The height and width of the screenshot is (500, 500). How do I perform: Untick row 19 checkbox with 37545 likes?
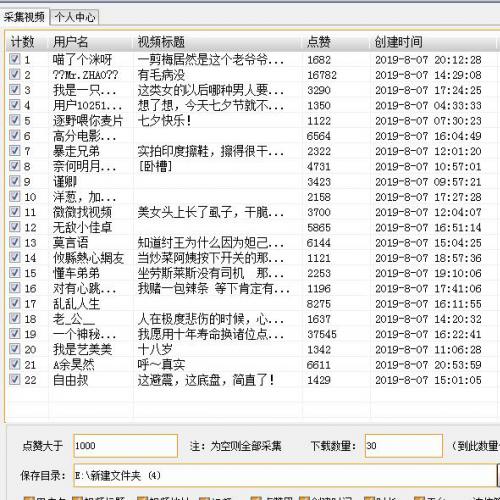tap(15, 334)
